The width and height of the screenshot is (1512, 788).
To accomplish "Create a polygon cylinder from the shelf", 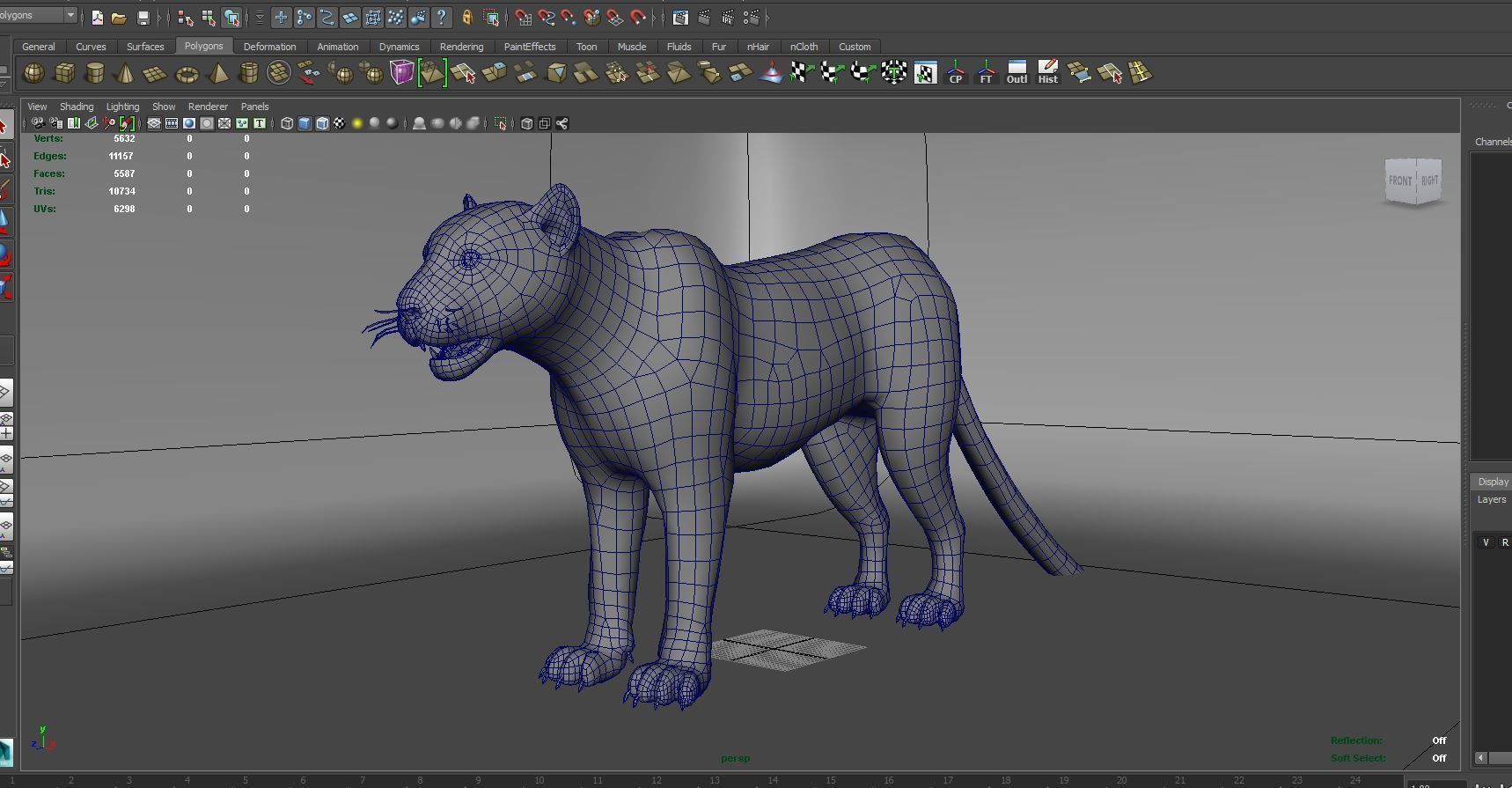I will (95, 73).
